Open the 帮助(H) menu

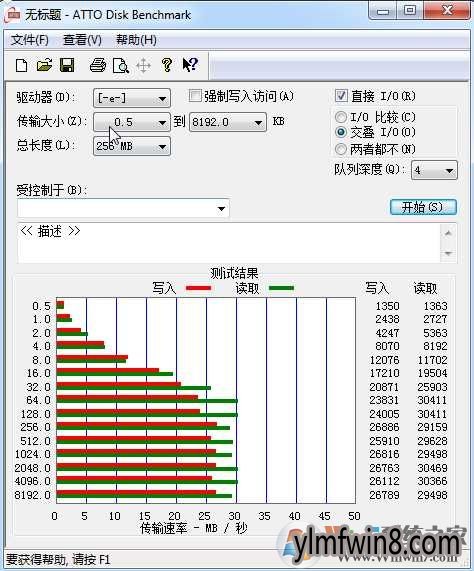(136, 40)
